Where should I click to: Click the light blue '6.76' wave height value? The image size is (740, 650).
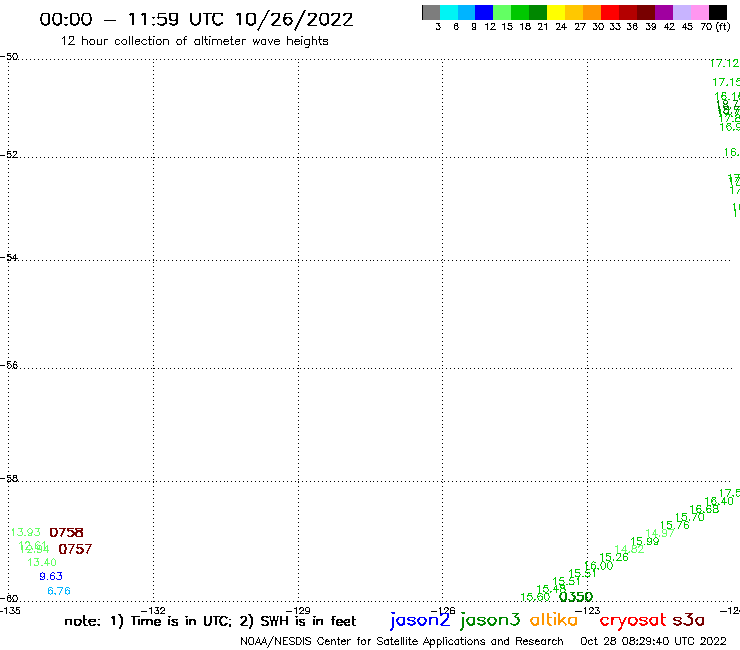click(59, 591)
